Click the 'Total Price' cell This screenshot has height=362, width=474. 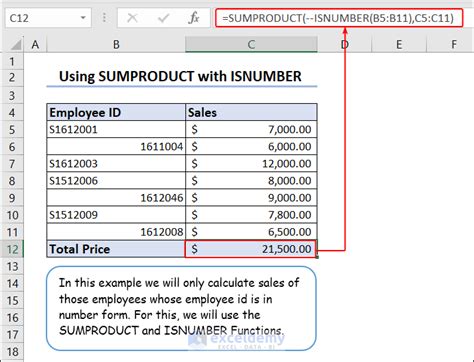tap(116, 249)
